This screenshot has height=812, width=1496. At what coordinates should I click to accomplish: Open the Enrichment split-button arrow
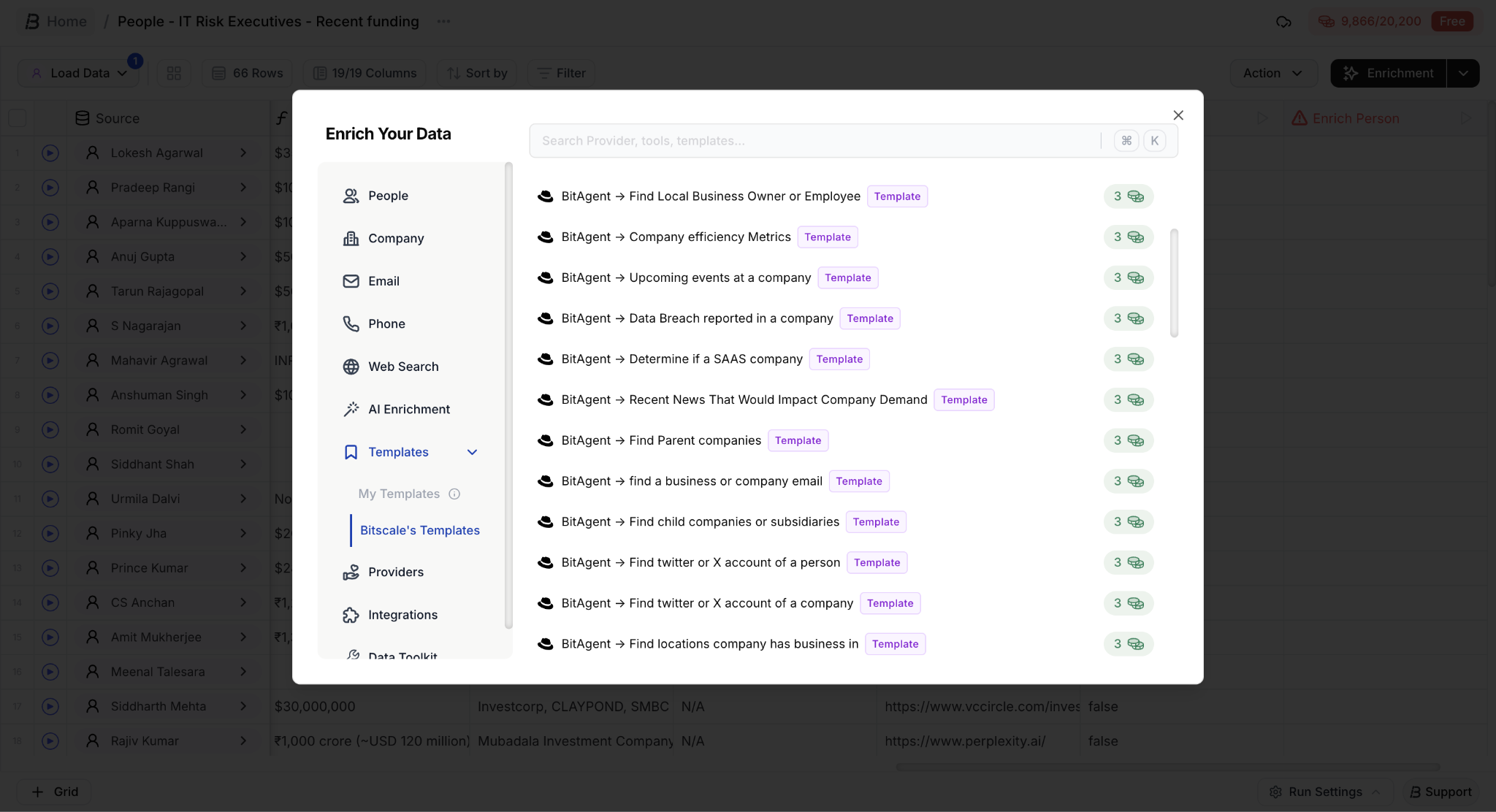click(1463, 73)
